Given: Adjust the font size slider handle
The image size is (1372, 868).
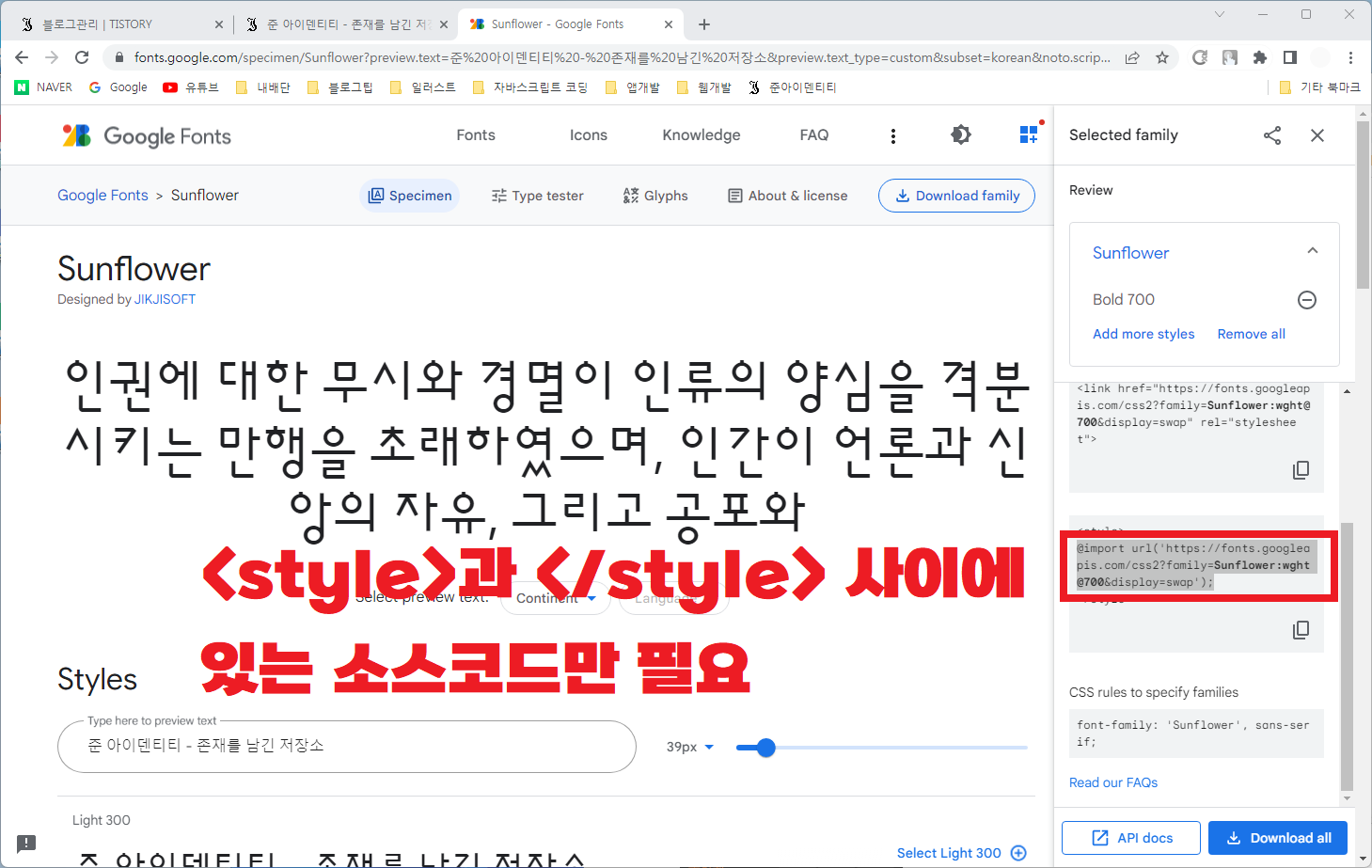Looking at the screenshot, I should point(766,748).
